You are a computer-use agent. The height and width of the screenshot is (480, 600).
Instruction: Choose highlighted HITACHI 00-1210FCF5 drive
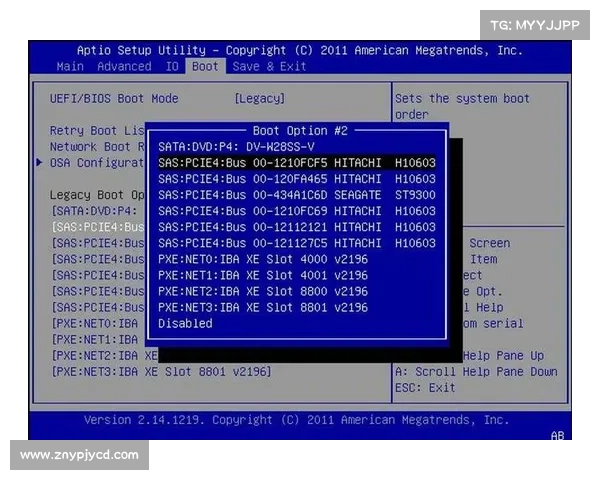click(297, 163)
